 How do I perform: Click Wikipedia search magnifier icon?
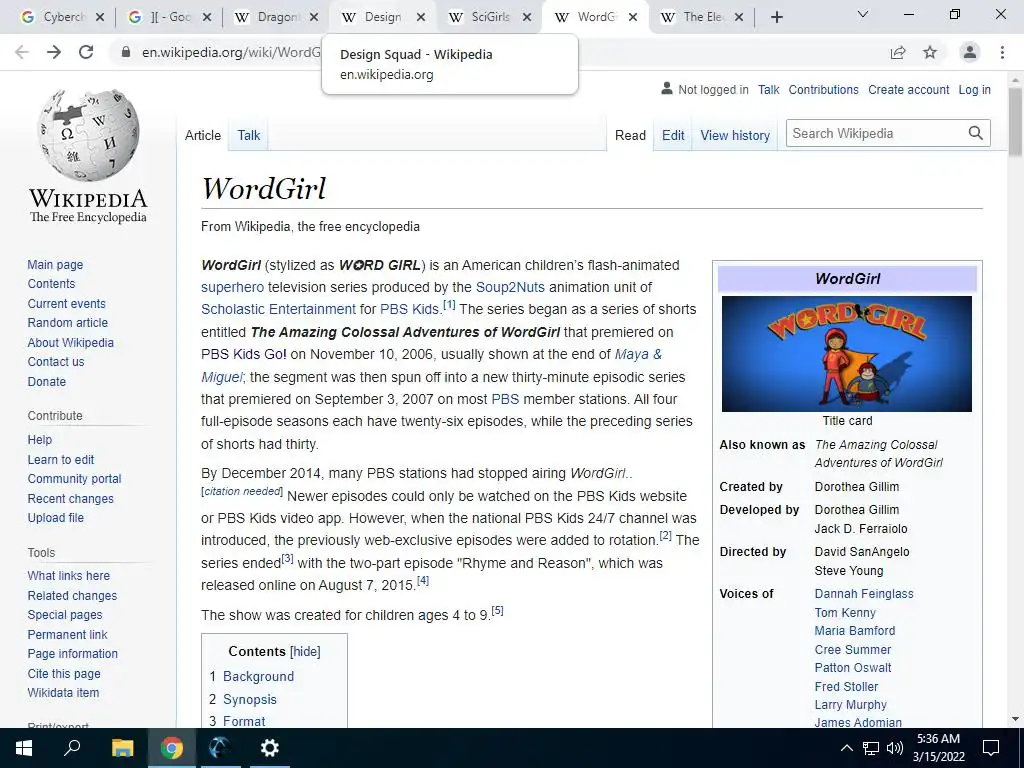point(976,133)
